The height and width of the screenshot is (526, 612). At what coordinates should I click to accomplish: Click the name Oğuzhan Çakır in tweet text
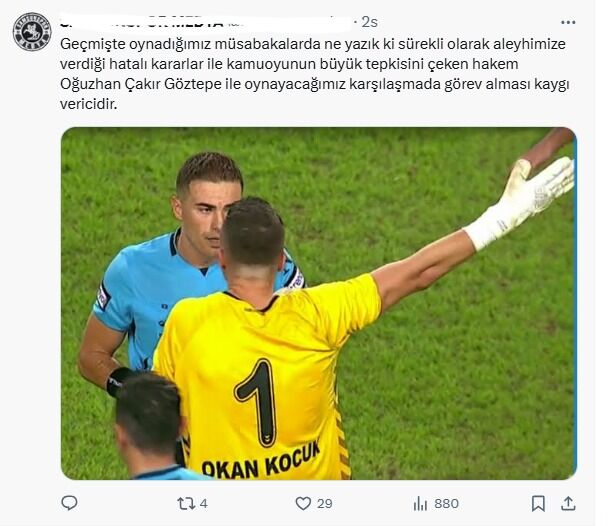[x=110, y=84]
